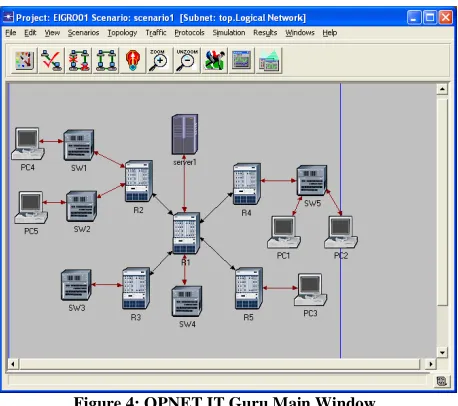Image resolution: width=458 pixels, height=406 pixels.
Task: Open the Protocols menu
Action: pyautogui.click(x=189, y=33)
